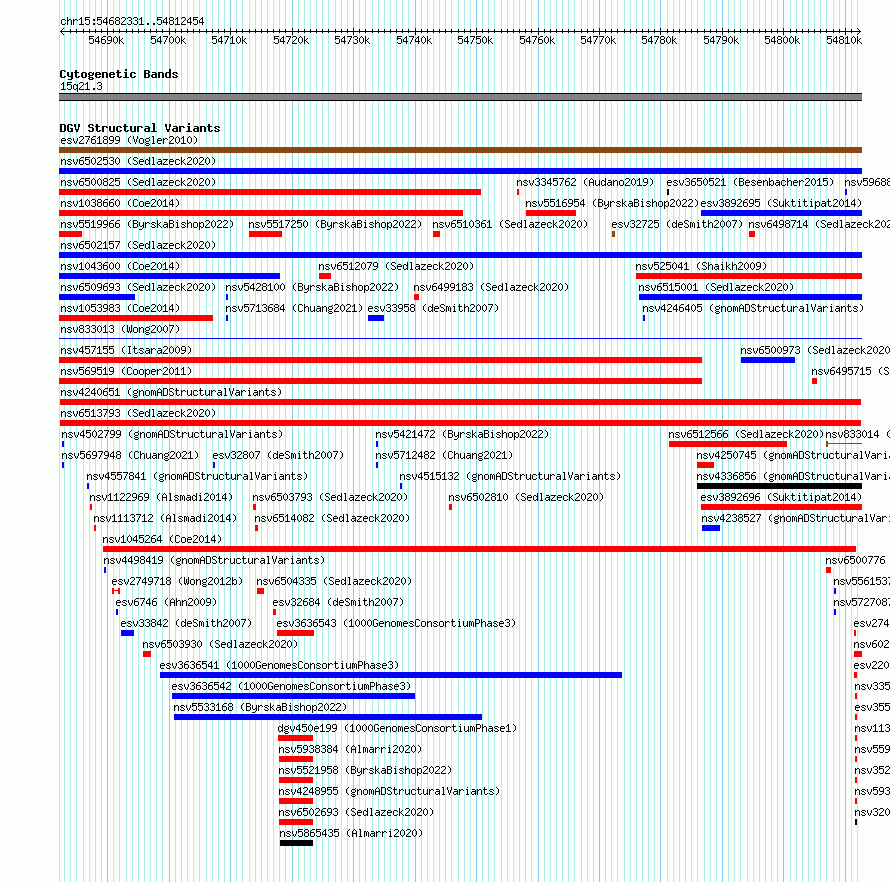Click nsv1043600 (Coe2014) label
Image resolution: width=890 pixels, height=882 pixels.
tap(120, 266)
